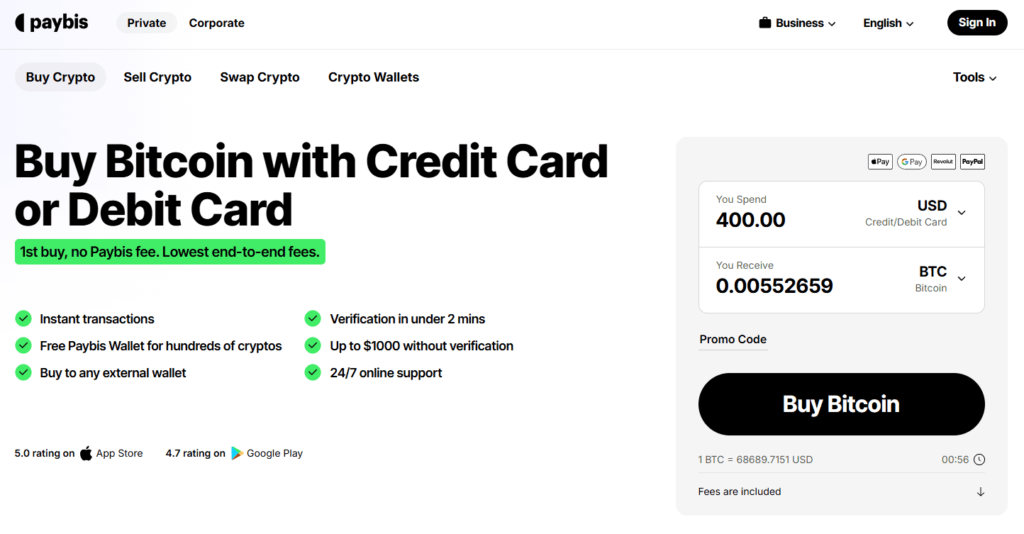Click the Sign In button
Image resolution: width=1024 pixels, height=534 pixels.
click(977, 23)
